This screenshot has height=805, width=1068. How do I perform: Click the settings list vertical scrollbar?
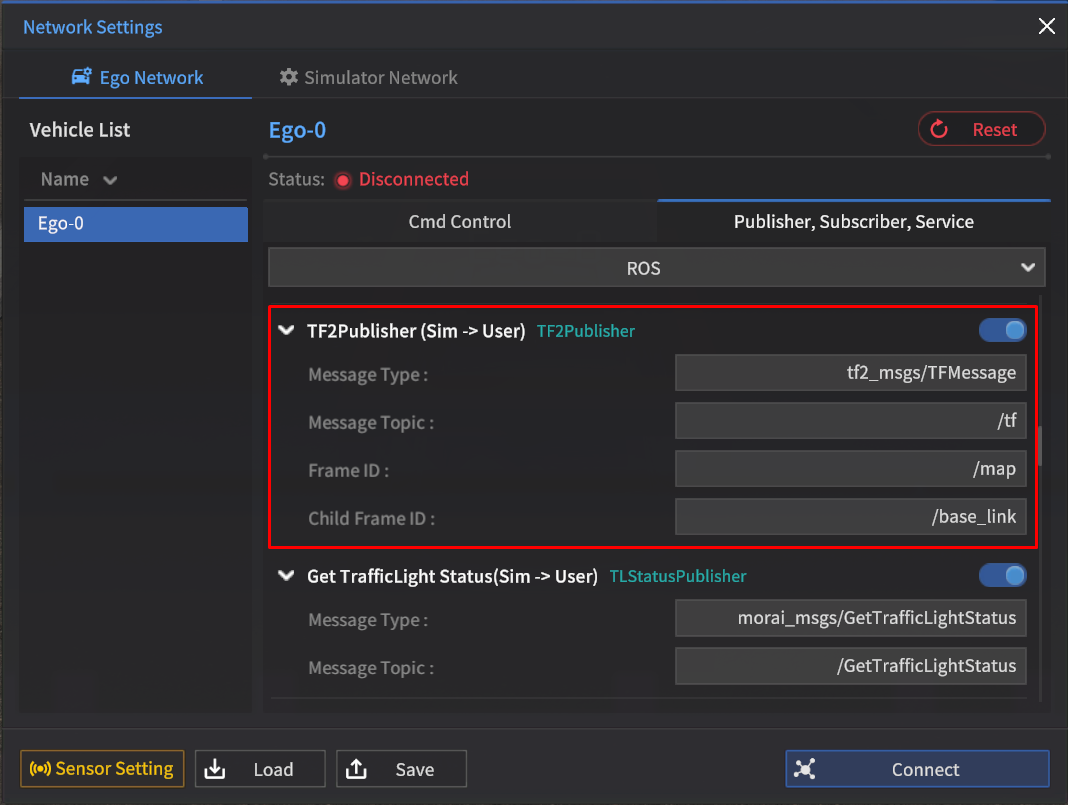click(1040, 446)
